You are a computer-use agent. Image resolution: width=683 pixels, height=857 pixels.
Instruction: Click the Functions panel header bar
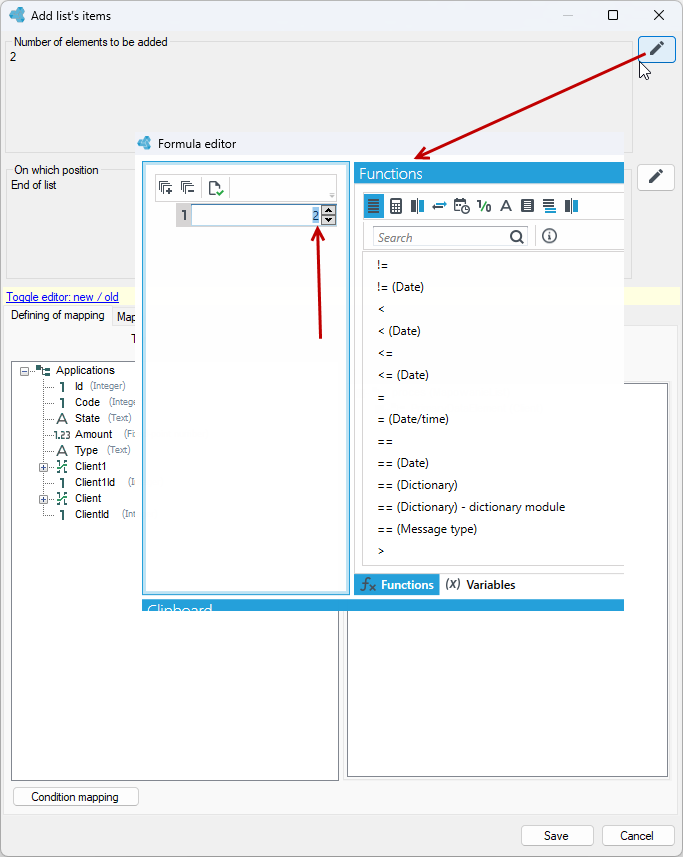click(489, 174)
